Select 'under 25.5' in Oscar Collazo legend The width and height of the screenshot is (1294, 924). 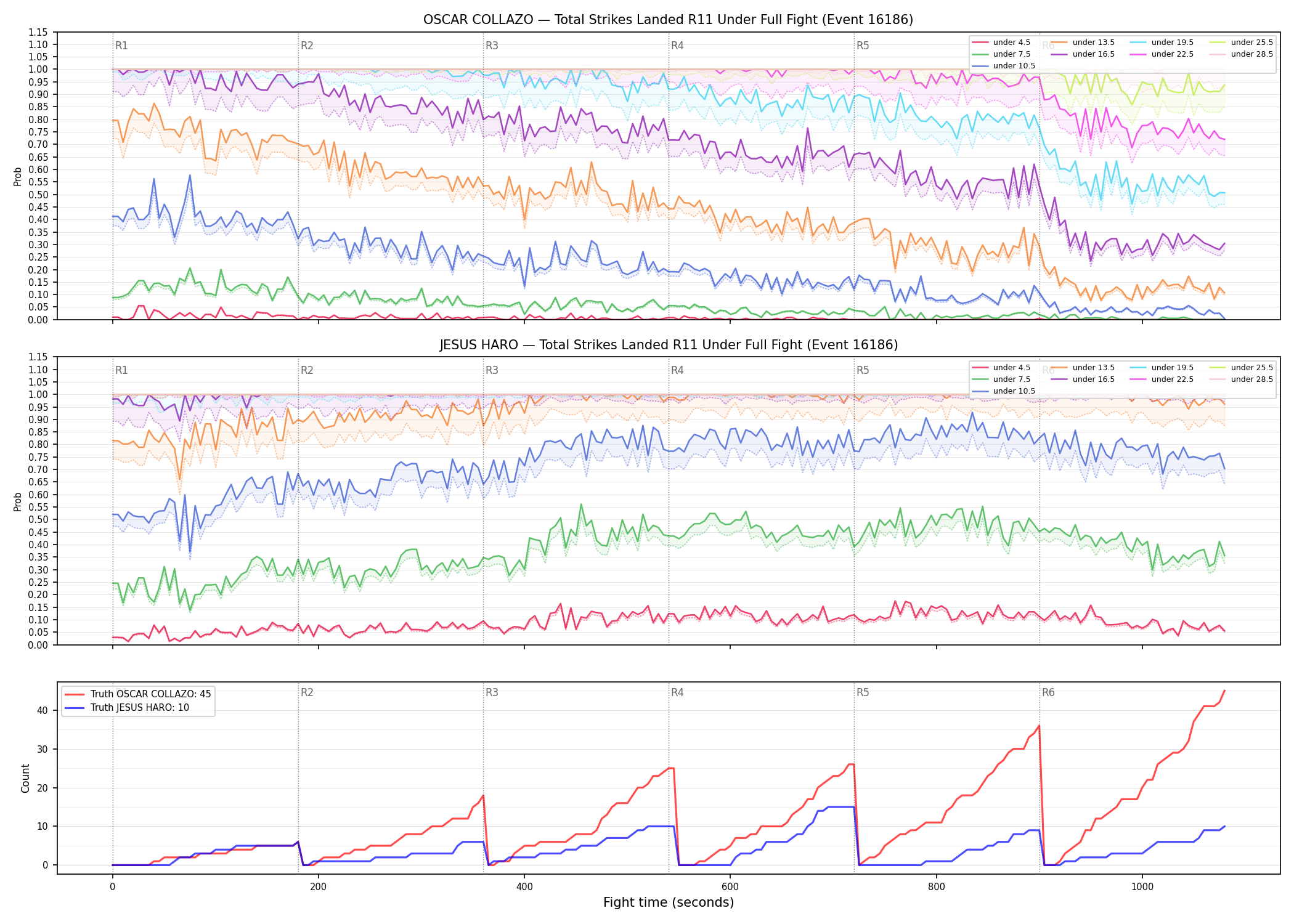point(1241,43)
